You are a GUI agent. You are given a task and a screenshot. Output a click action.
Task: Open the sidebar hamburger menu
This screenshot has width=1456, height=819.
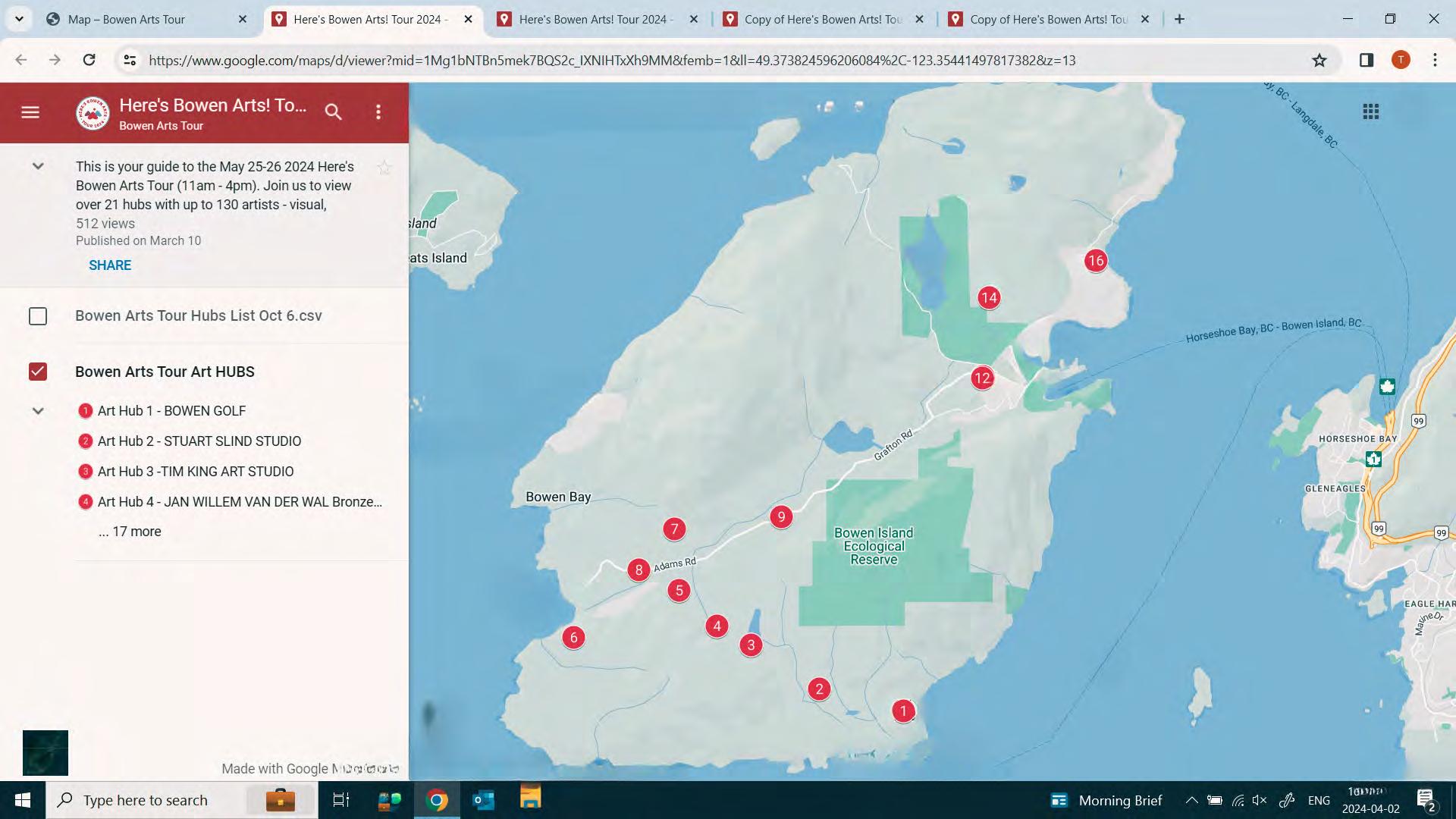[x=30, y=112]
